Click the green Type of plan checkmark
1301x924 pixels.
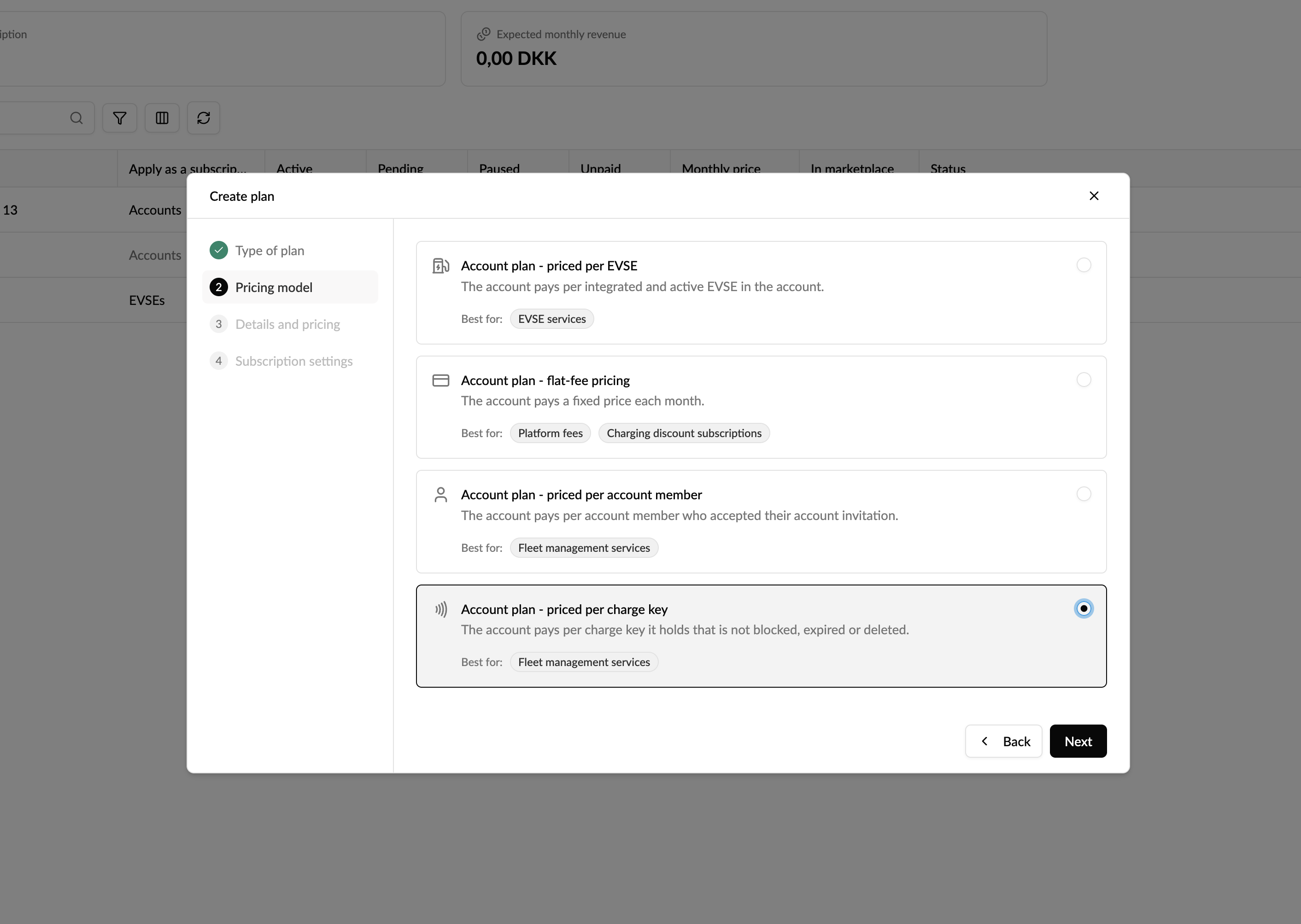tap(218, 250)
